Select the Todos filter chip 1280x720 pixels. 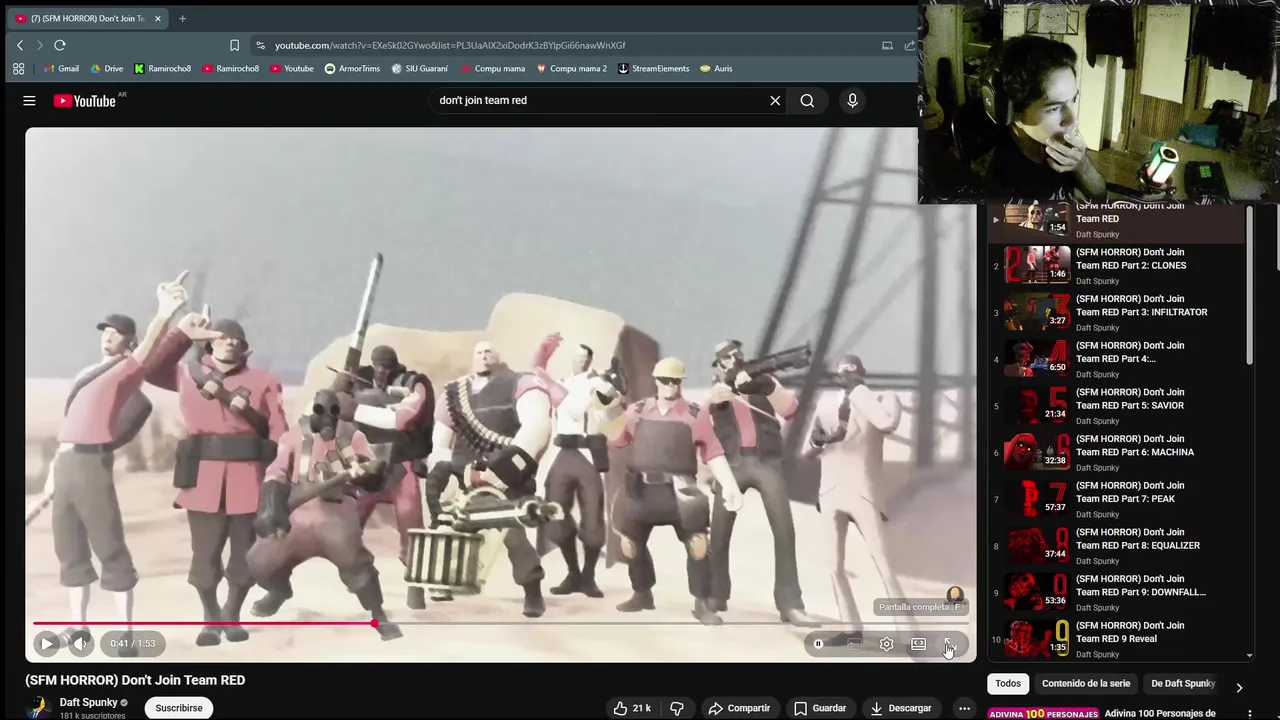pyautogui.click(x=1008, y=684)
